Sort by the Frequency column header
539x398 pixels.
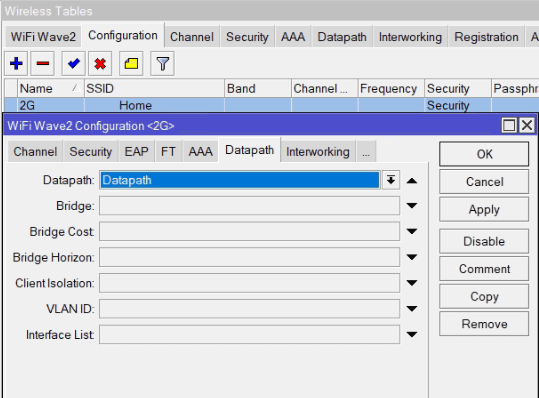pos(391,89)
